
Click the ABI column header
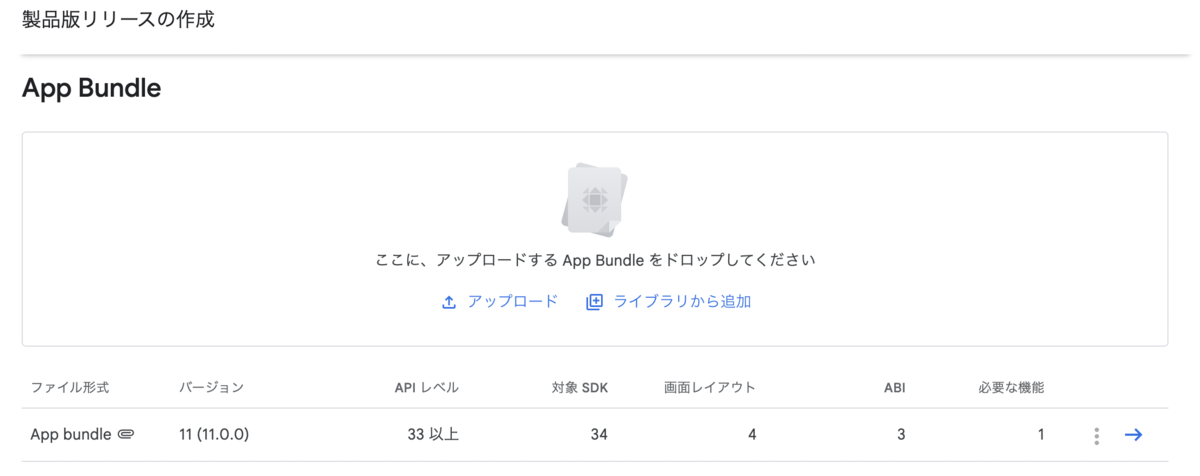pos(894,387)
